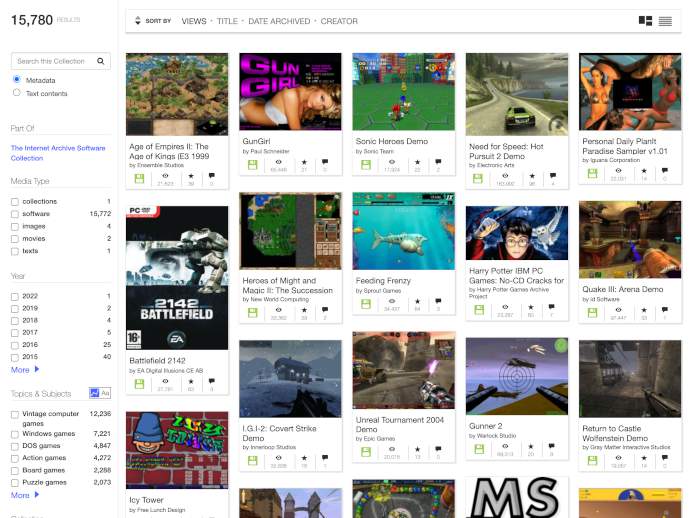Screen dimensions: 690x518
Task: Click floppy icon on Unreal Tournament 2004 card
Action: (366, 452)
